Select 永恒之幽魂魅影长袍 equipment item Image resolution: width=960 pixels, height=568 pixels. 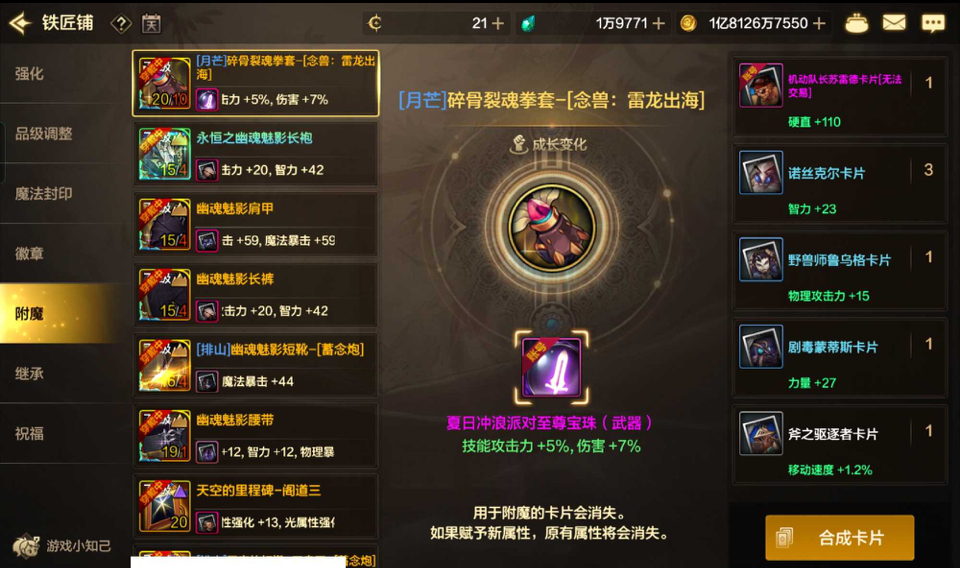pos(255,154)
